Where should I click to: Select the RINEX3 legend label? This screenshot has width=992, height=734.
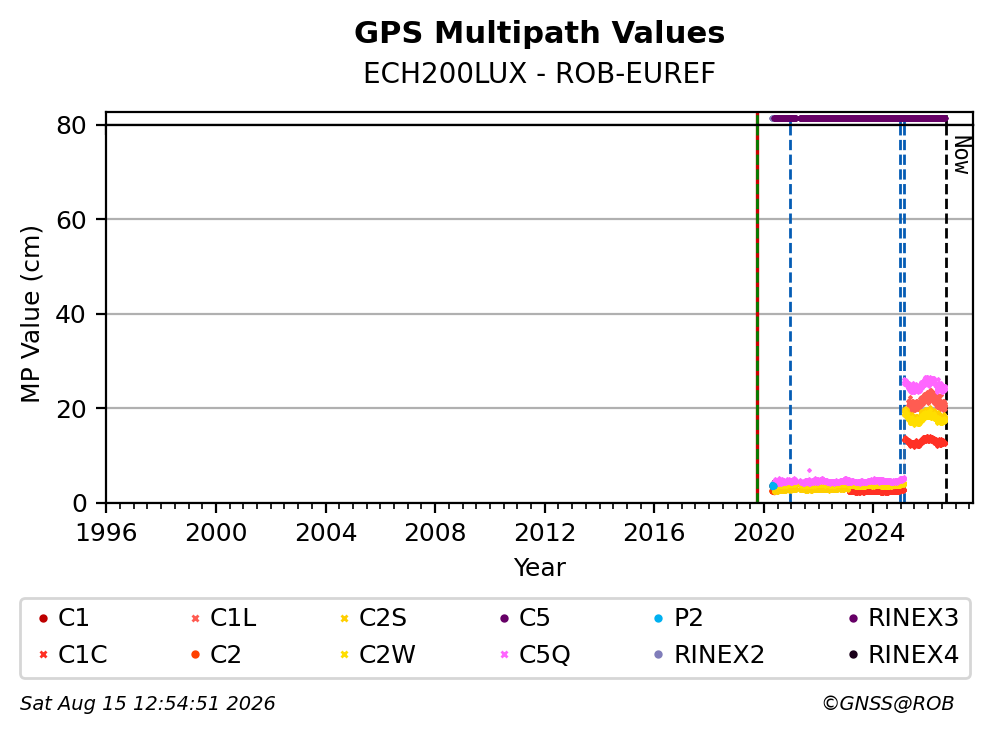[x=914, y=618]
